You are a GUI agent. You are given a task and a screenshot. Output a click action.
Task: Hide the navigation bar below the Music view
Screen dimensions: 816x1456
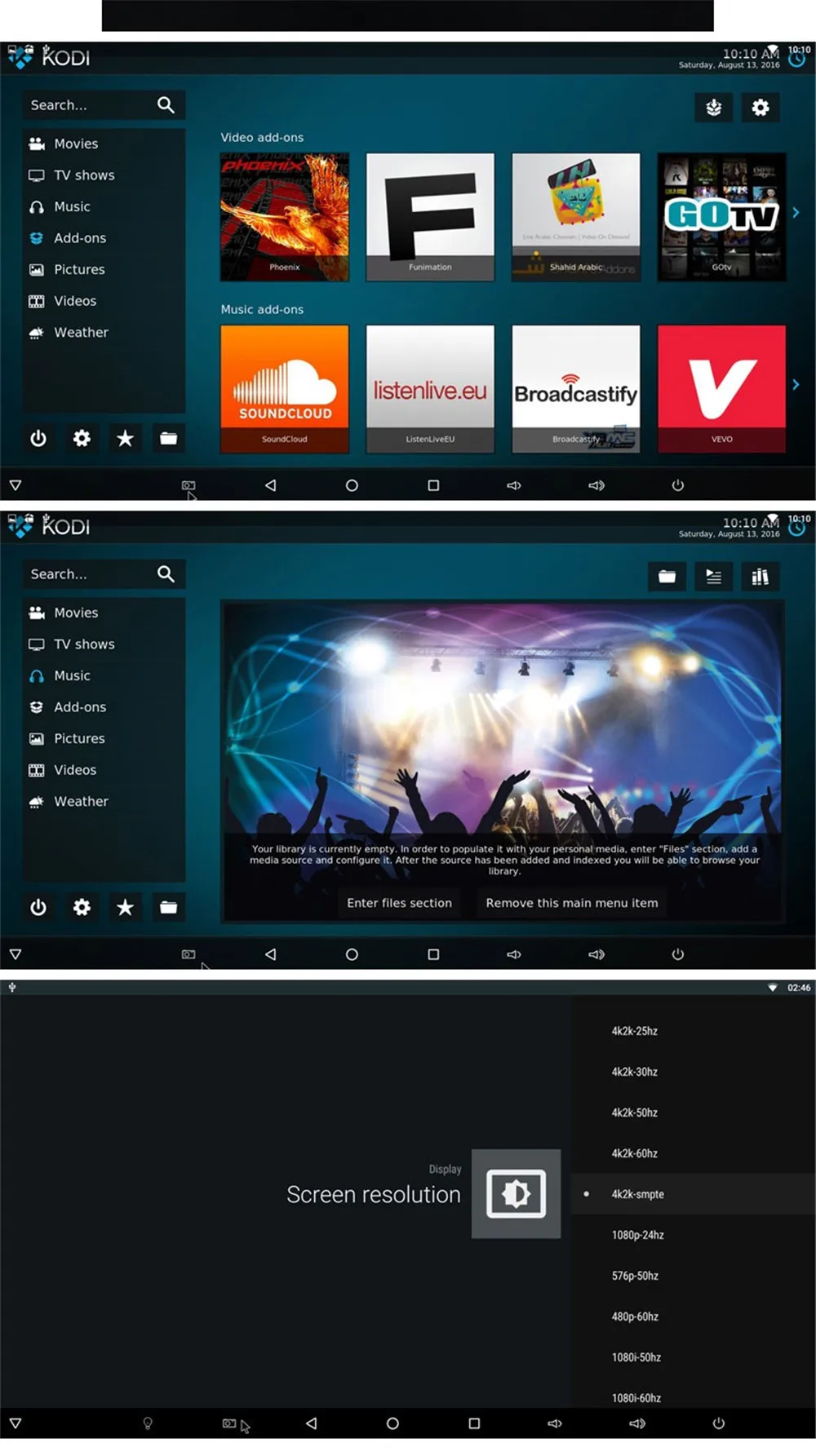point(16,954)
